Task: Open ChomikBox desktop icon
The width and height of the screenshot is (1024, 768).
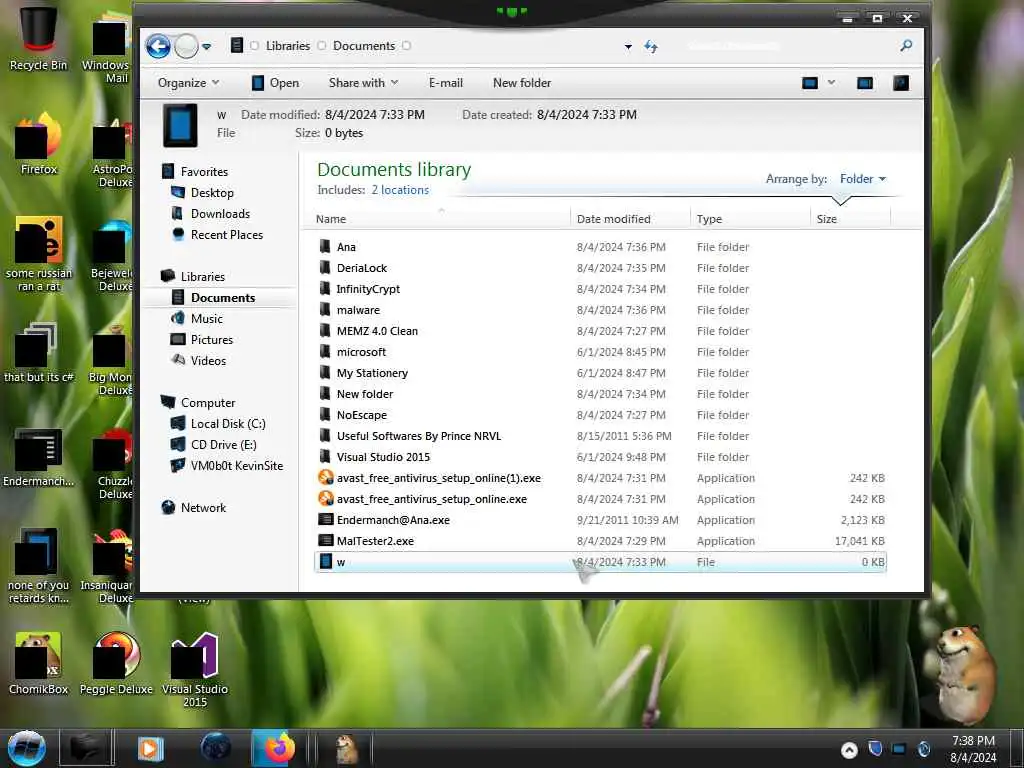Action: [38, 664]
